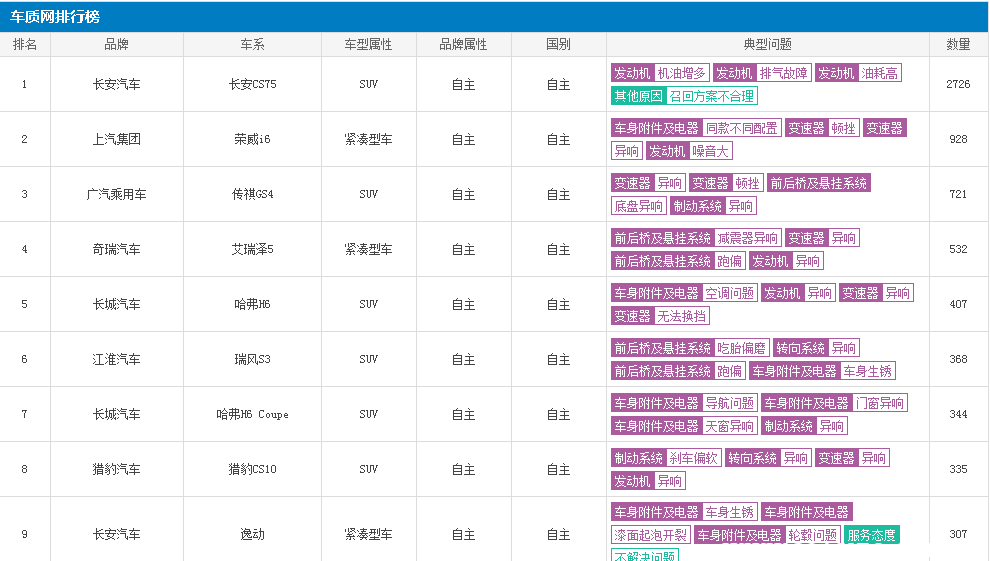Viewport: 990px width, 561px height.
Task: Click the 发动机 机油增多 tag
Action: pyautogui.click(x=660, y=73)
